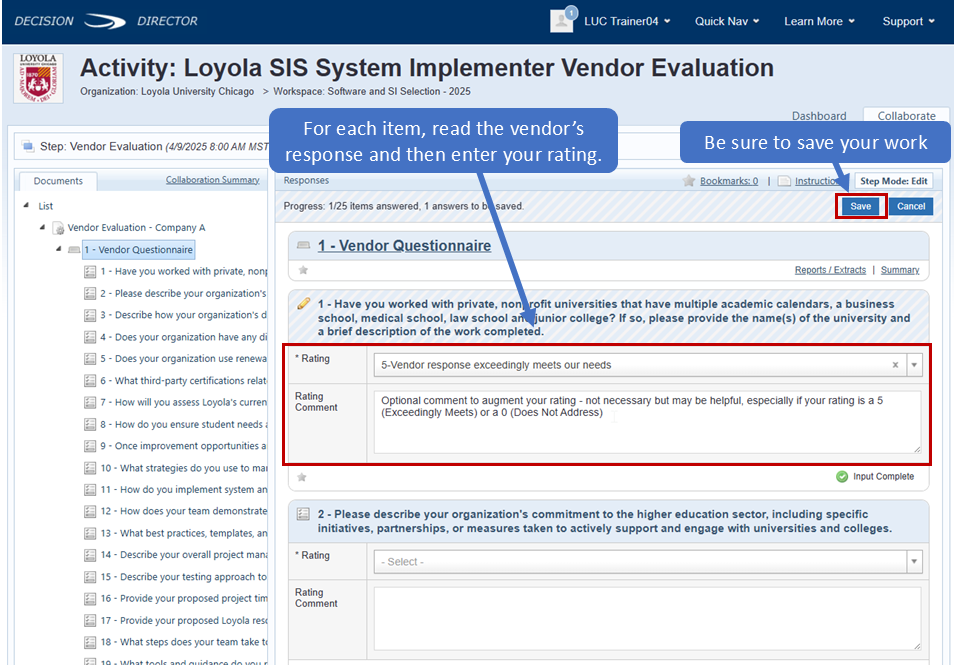Click the form icon beside question 2 heading
Screen dimensions: 955x665
click(303, 514)
